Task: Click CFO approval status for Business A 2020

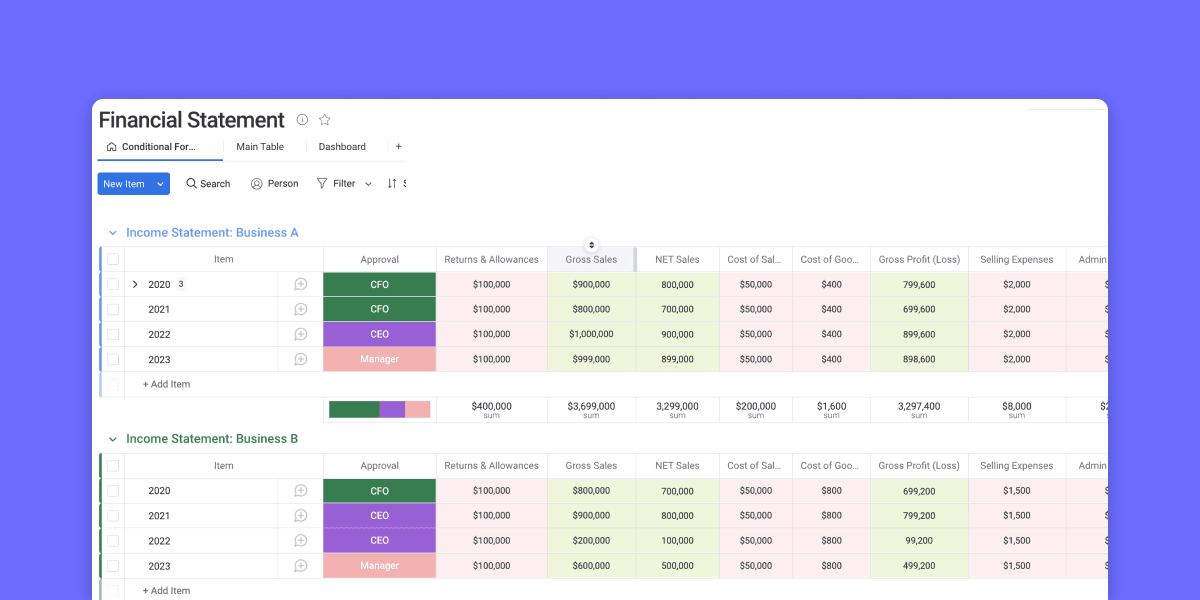Action: (380, 284)
